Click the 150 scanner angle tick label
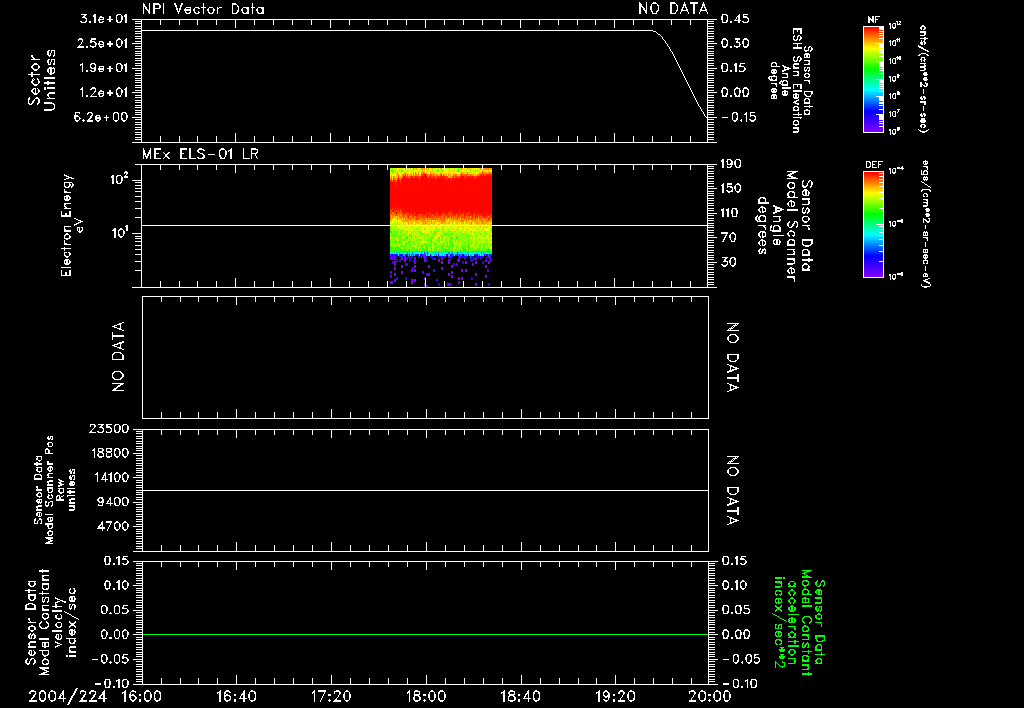 tap(731, 188)
